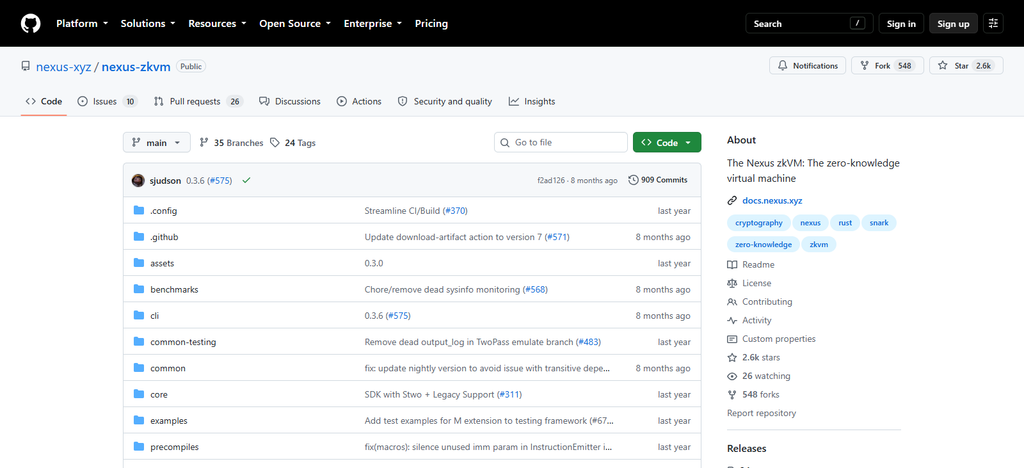Click the header Search box
This screenshot has height=468, width=1024.
point(810,23)
